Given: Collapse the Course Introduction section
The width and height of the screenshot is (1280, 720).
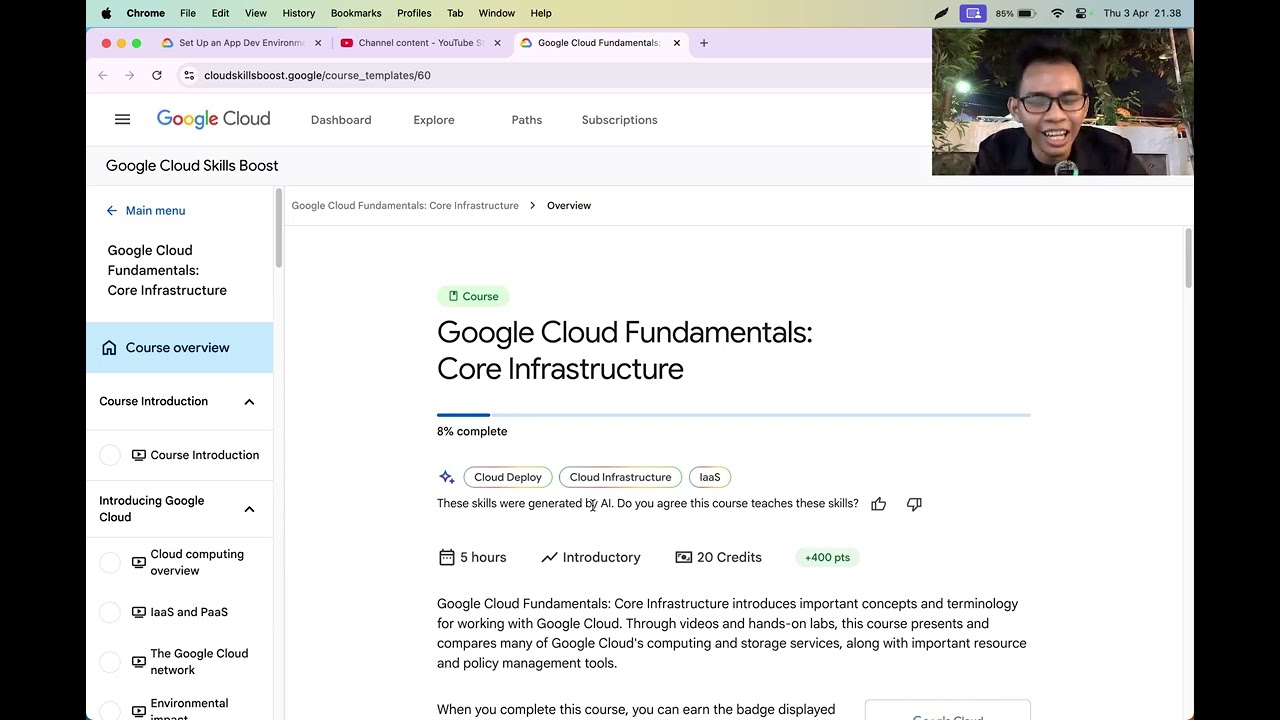Looking at the screenshot, I should (x=249, y=402).
